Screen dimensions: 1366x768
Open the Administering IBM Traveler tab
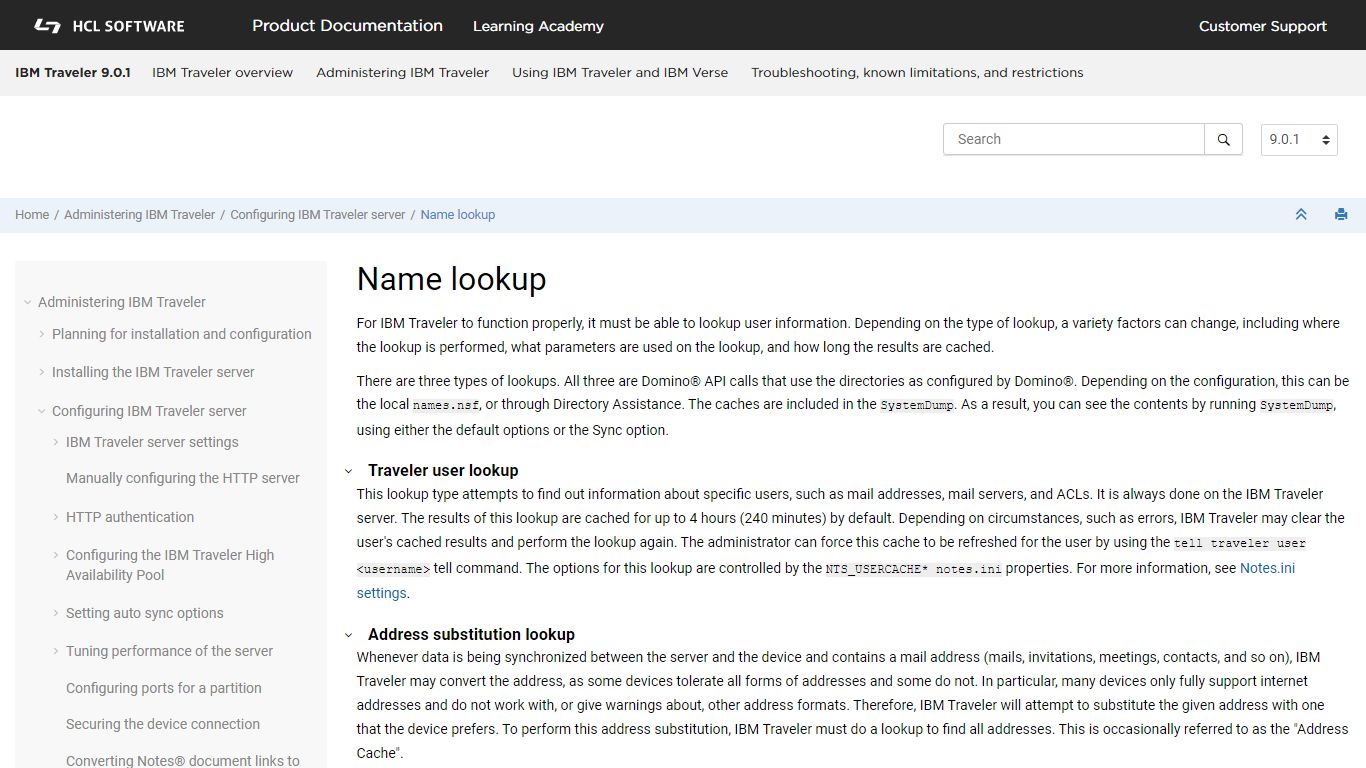pyautogui.click(x=403, y=73)
